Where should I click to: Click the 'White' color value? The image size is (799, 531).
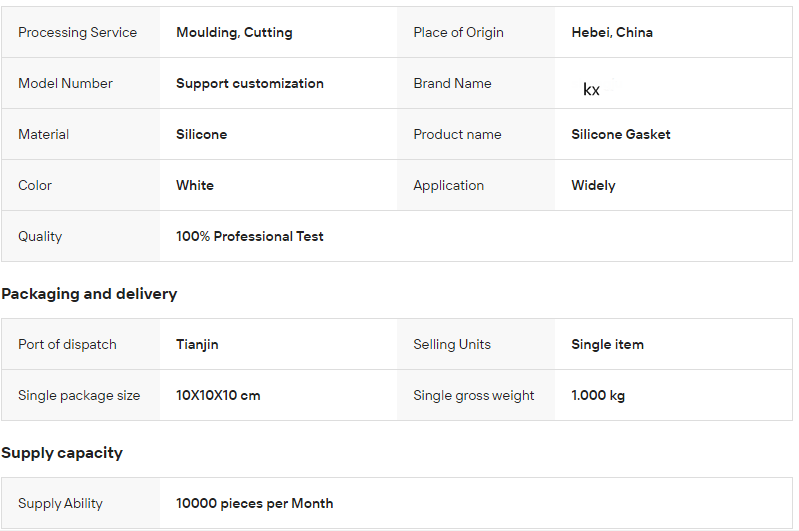tap(194, 185)
